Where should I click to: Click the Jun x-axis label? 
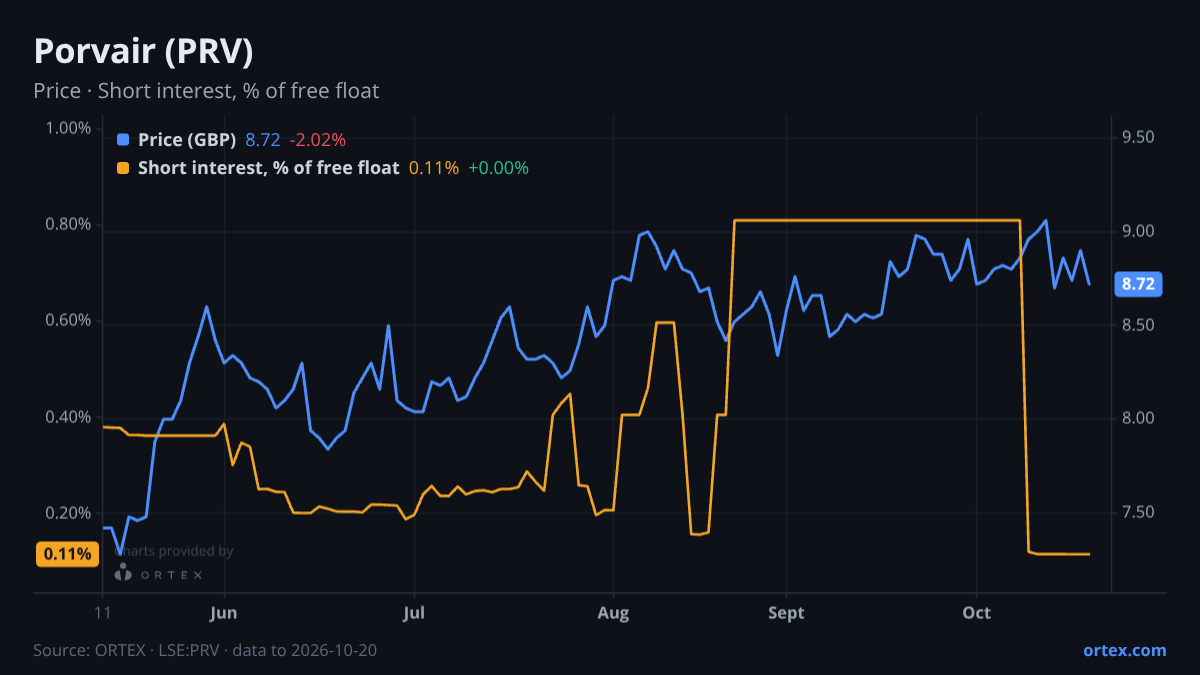click(x=225, y=613)
